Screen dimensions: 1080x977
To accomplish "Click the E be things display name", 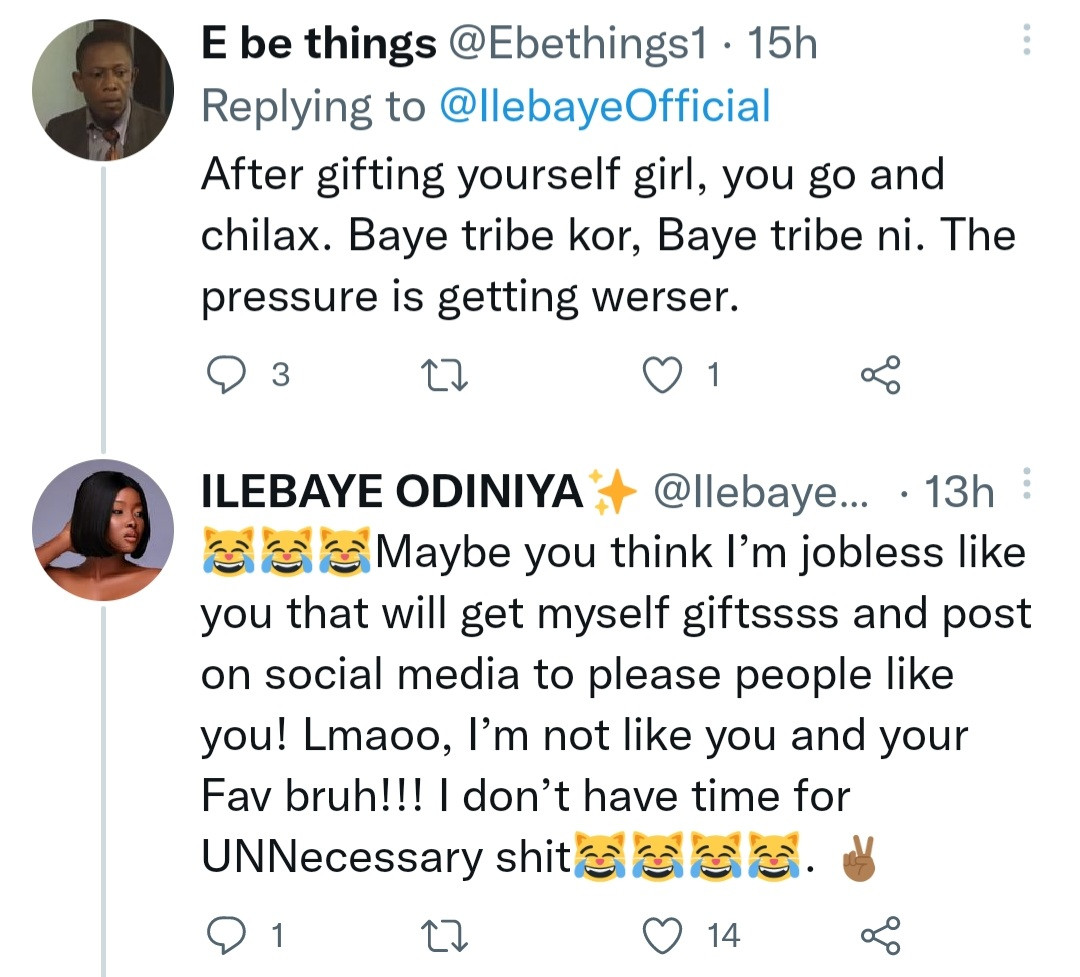I will [x=319, y=44].
